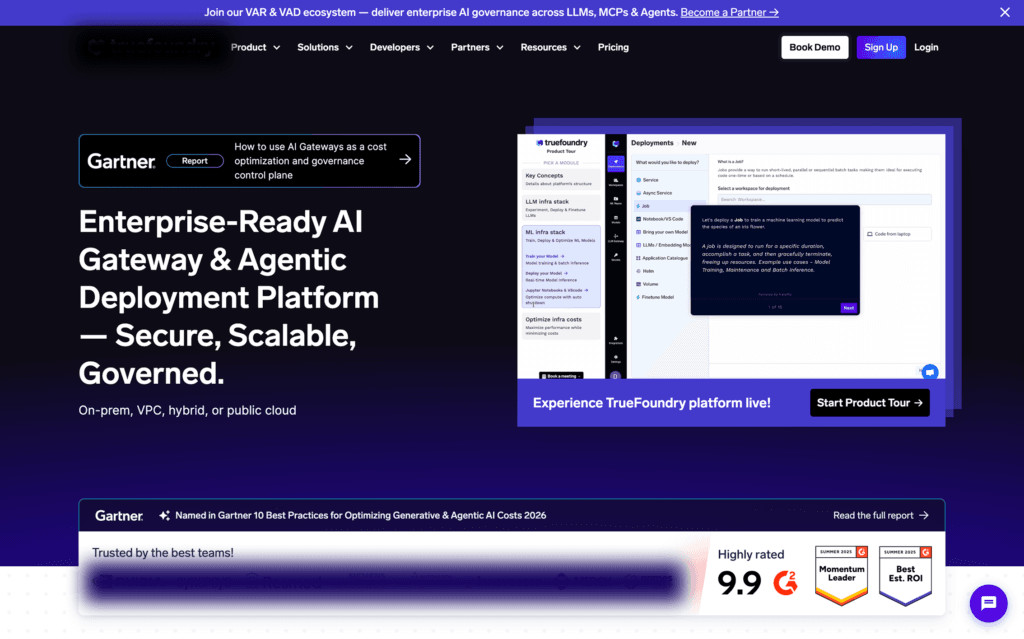Click the Search Workspace field in the preview
This screenshot has width=1024, height=639.
click(x=824, y=199)
